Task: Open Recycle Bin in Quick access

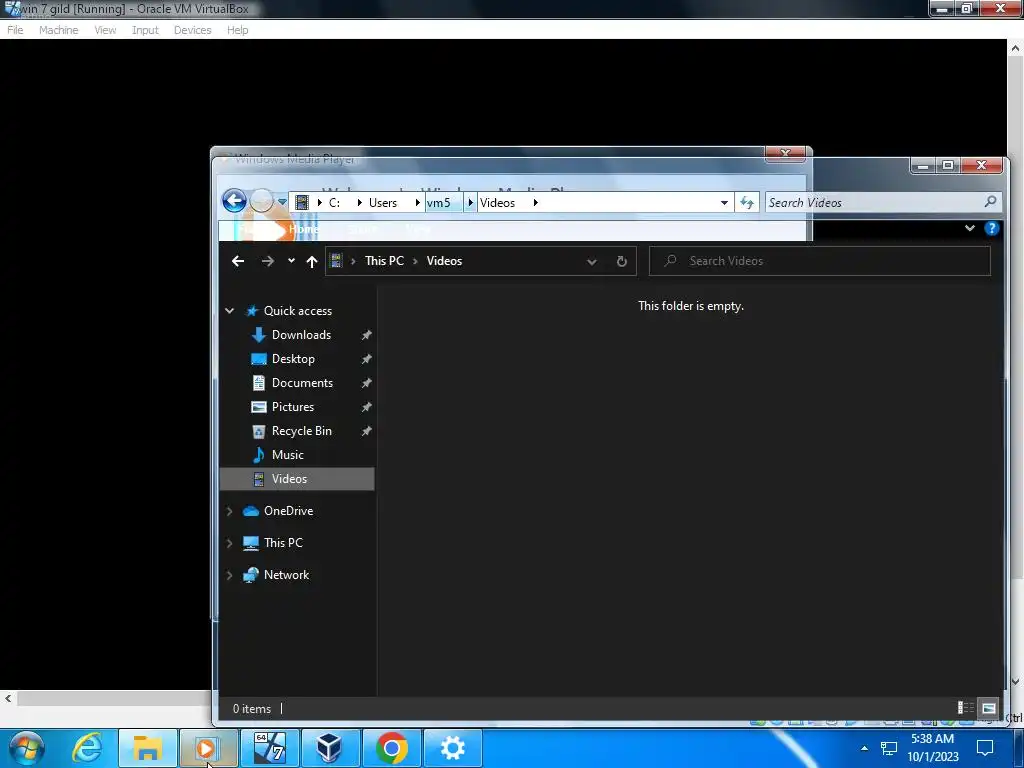Action: (x=302, y=431)
